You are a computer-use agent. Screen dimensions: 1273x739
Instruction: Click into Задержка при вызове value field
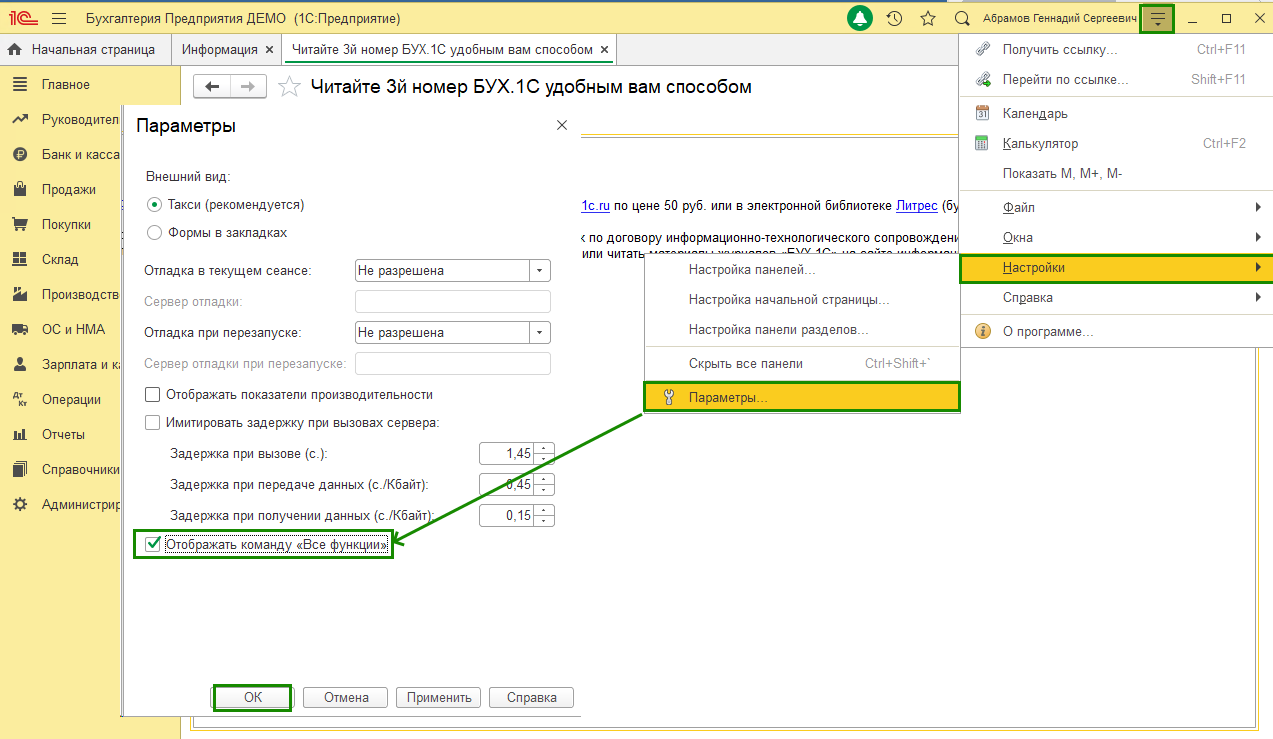click(x=507, y=454)
